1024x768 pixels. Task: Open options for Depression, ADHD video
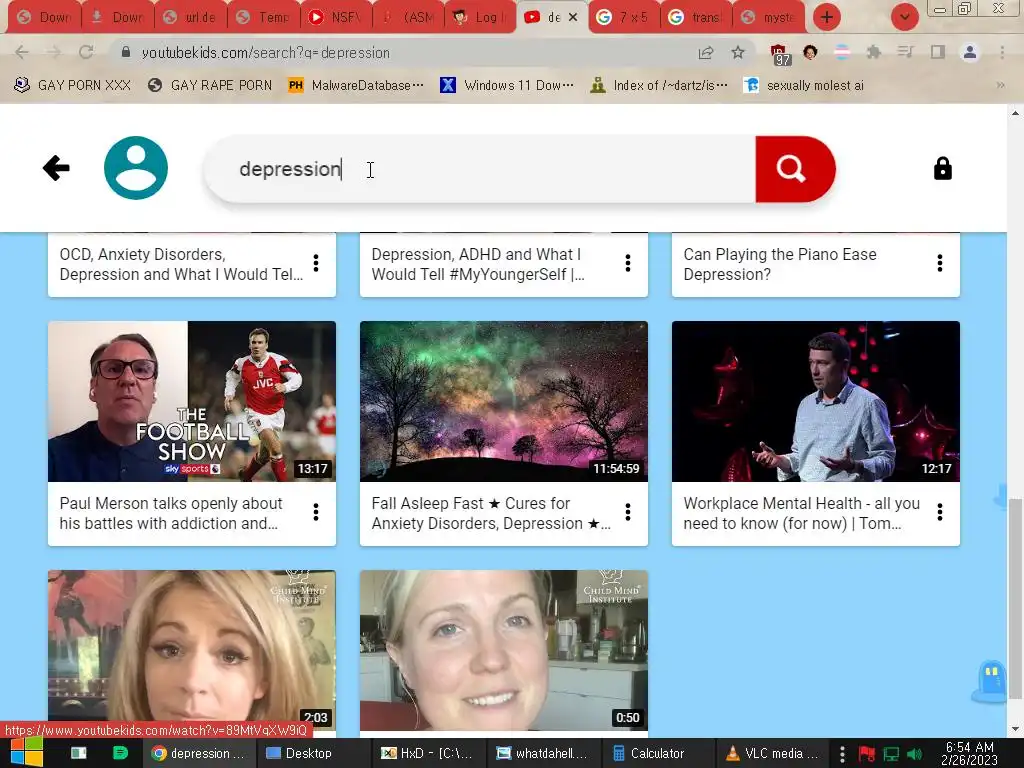(628, 263)
